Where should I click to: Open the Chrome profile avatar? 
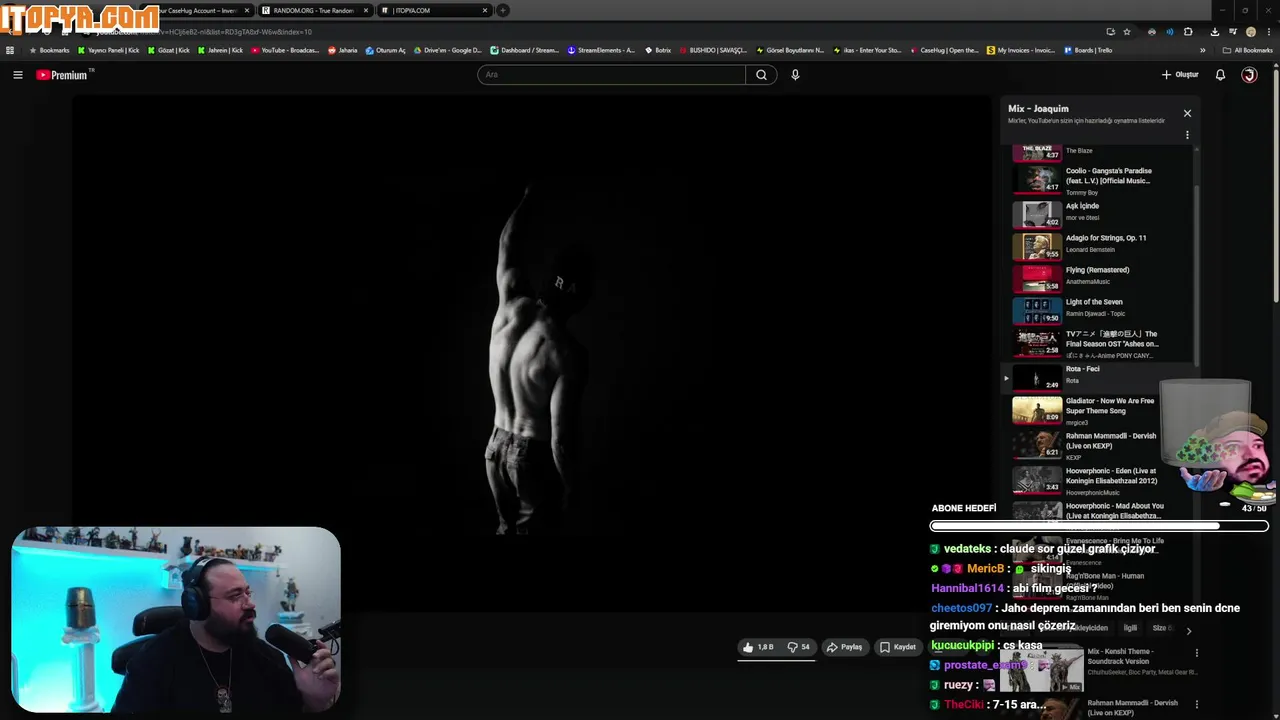[x=1250, y=31]
